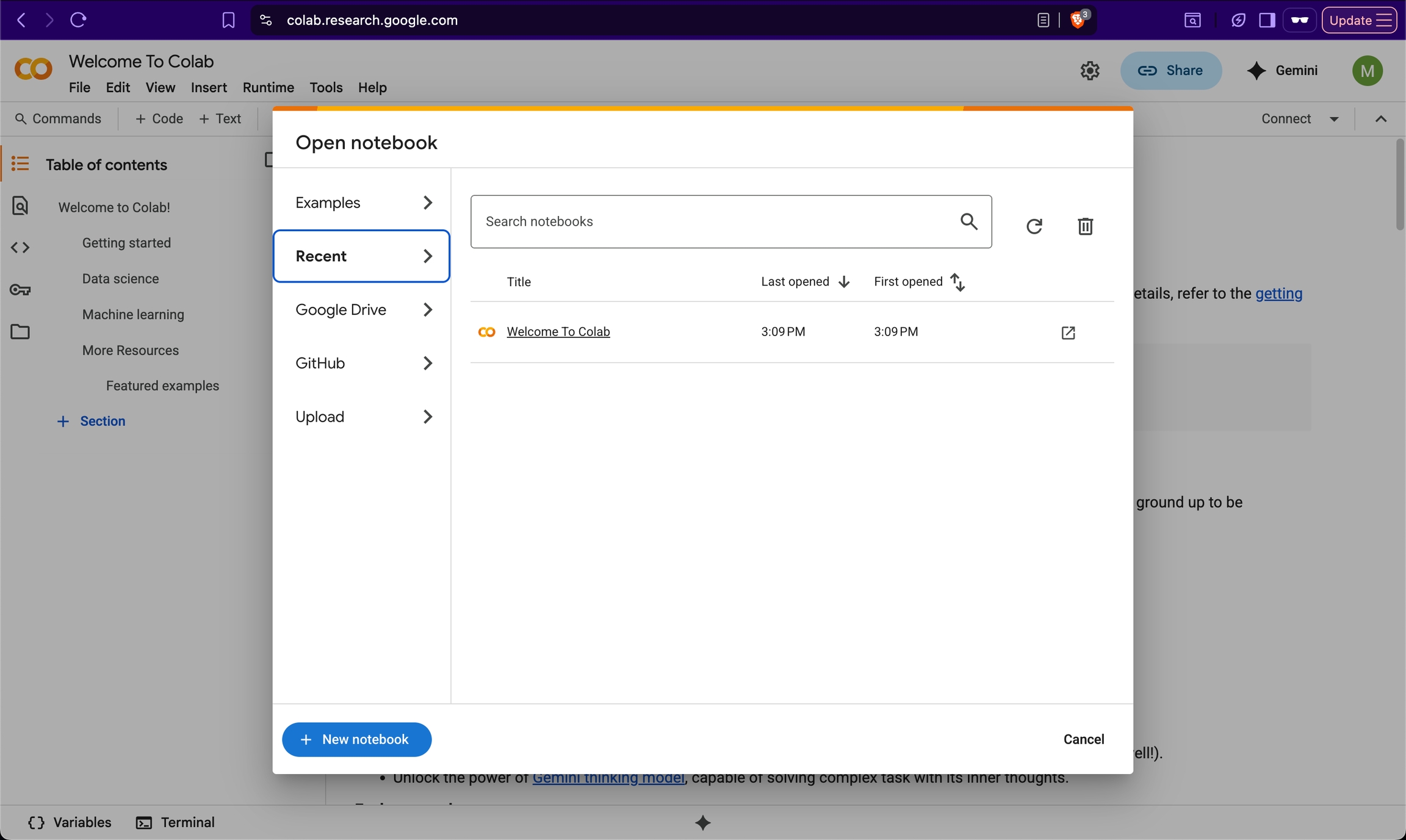1406x840 pixels.
Task: Click the refresh notebooks list icon
Action: click(x=1034, y=226)
